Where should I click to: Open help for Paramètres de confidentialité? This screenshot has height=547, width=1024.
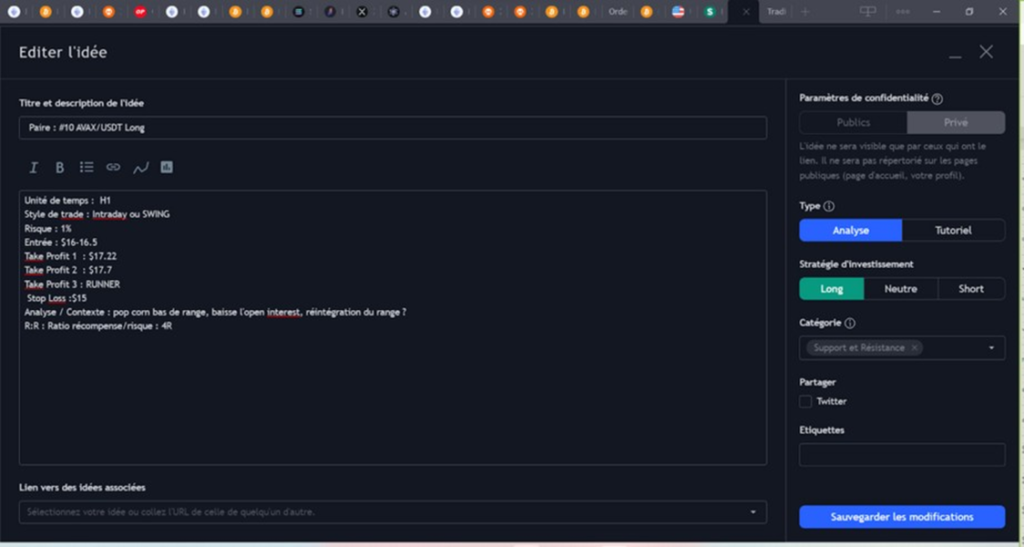(937, 99)
